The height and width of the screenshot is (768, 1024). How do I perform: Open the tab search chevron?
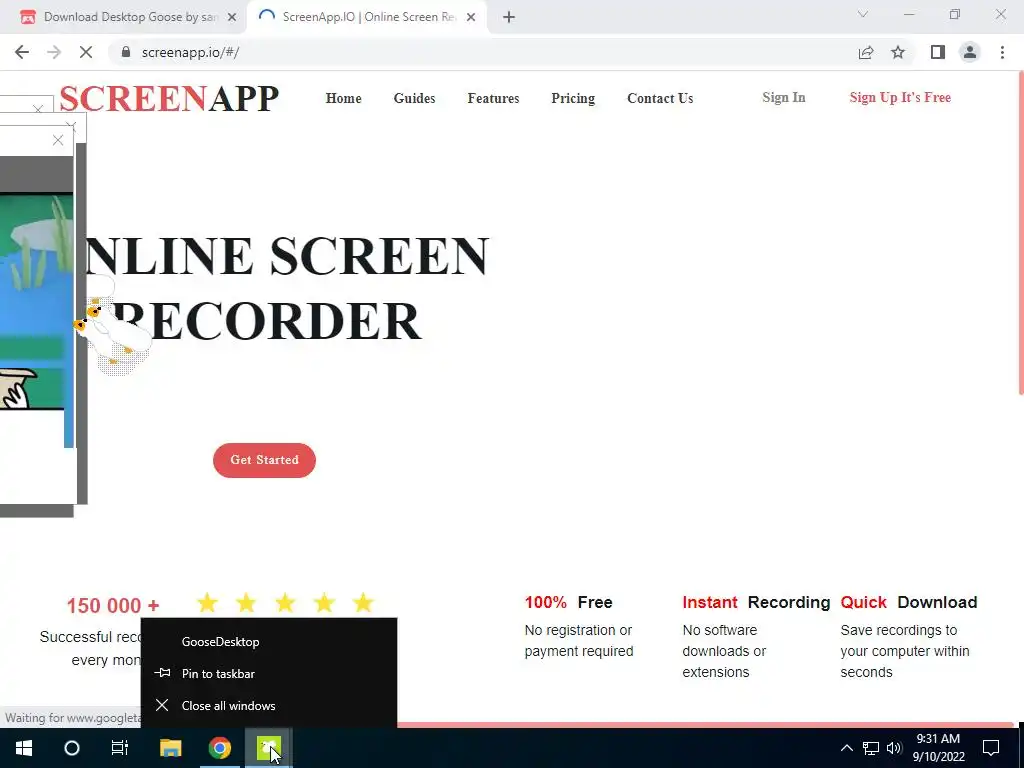[x=863, y=14]
